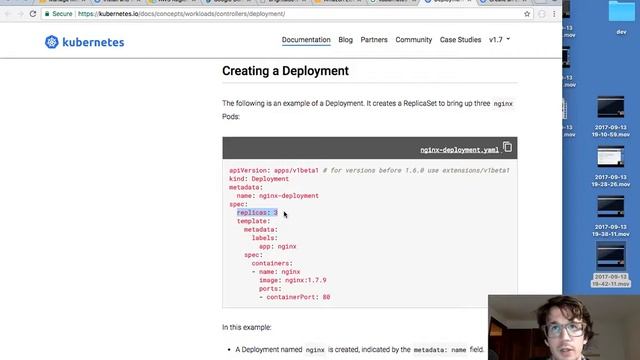Click the browser forward arrow
Image resolution: width=640 pixels, height=360 pixels.
[x=20, y=14]
